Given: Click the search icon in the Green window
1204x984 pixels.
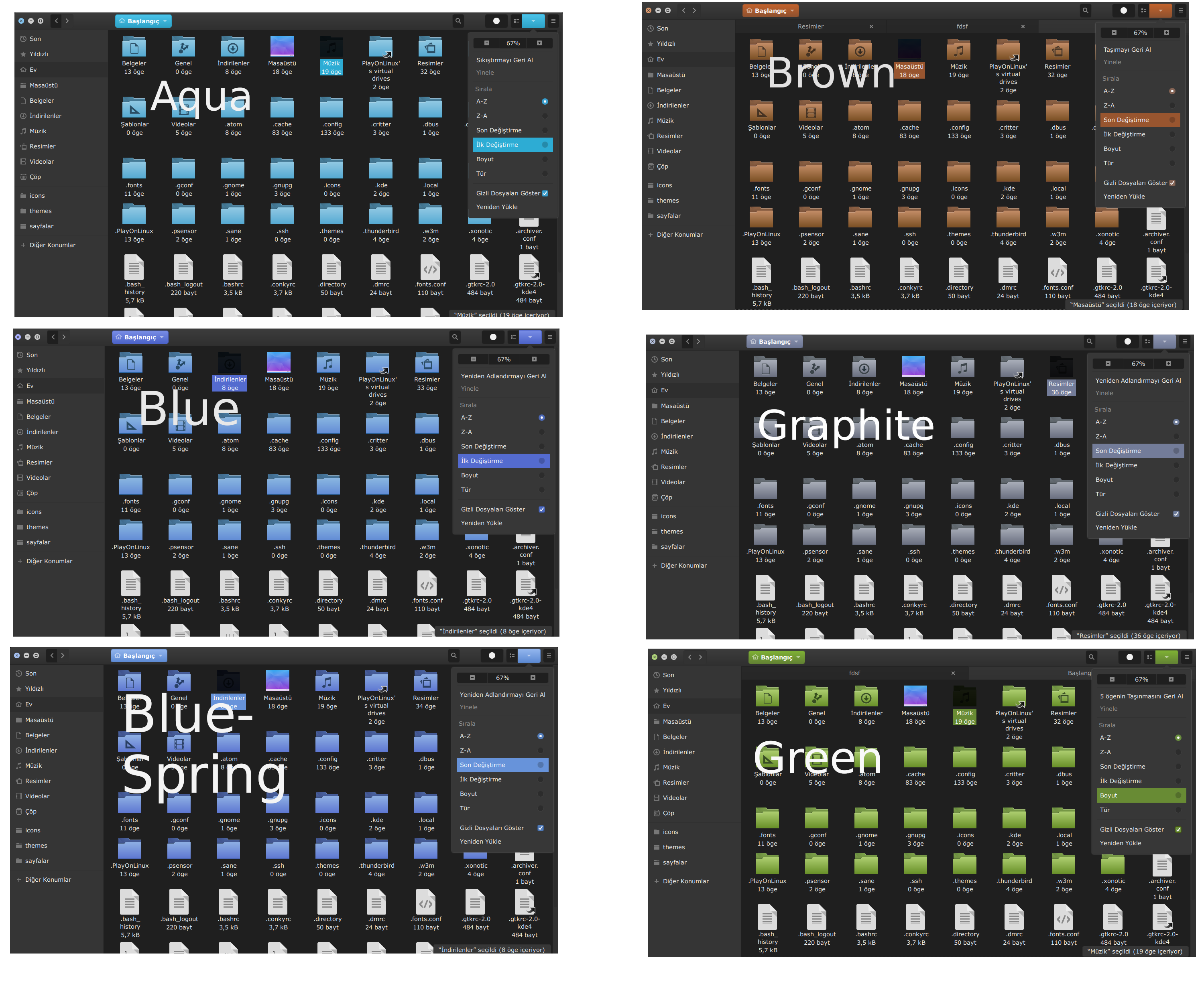Looking at the screenshot, I should [1090, 657].
